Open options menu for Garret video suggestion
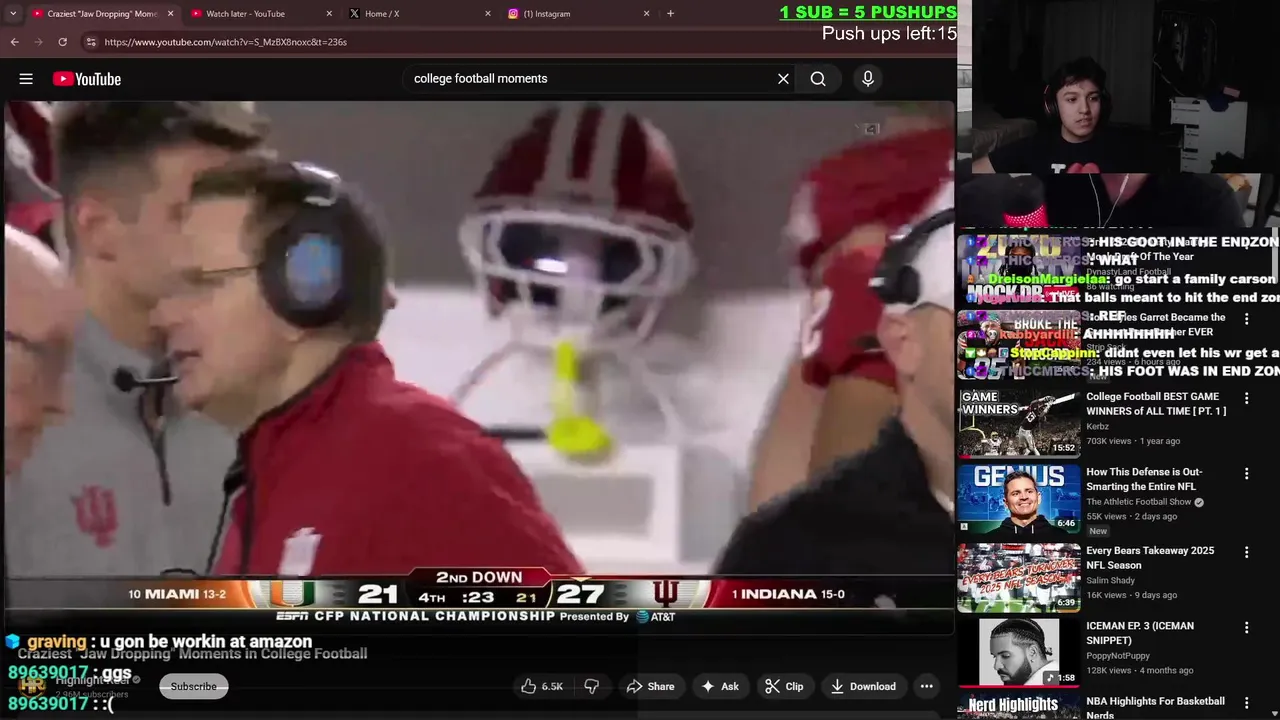 point(1246,319)
